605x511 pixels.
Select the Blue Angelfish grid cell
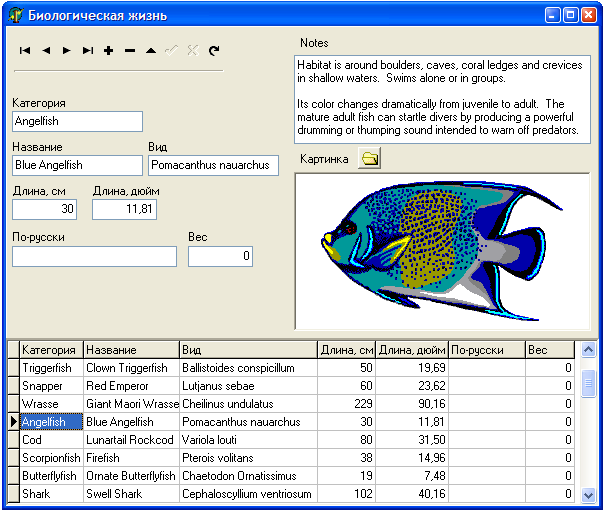click(x=132, y=422)
